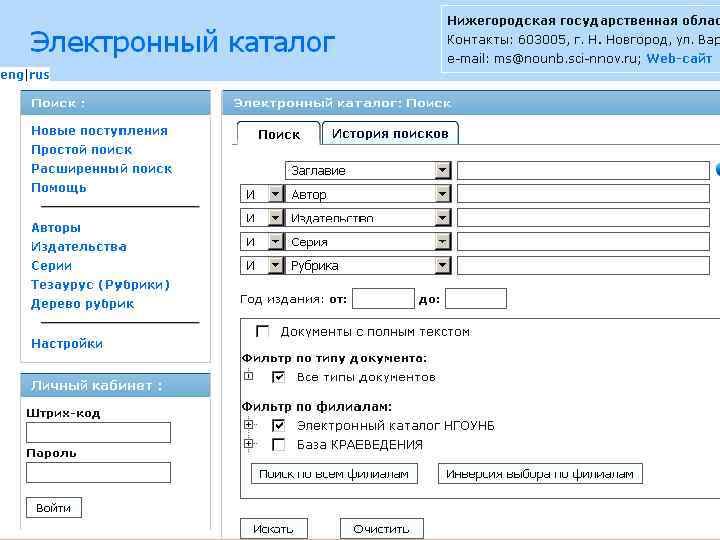Switch to История поисков tab
The image size is (720, 540).
390,133
